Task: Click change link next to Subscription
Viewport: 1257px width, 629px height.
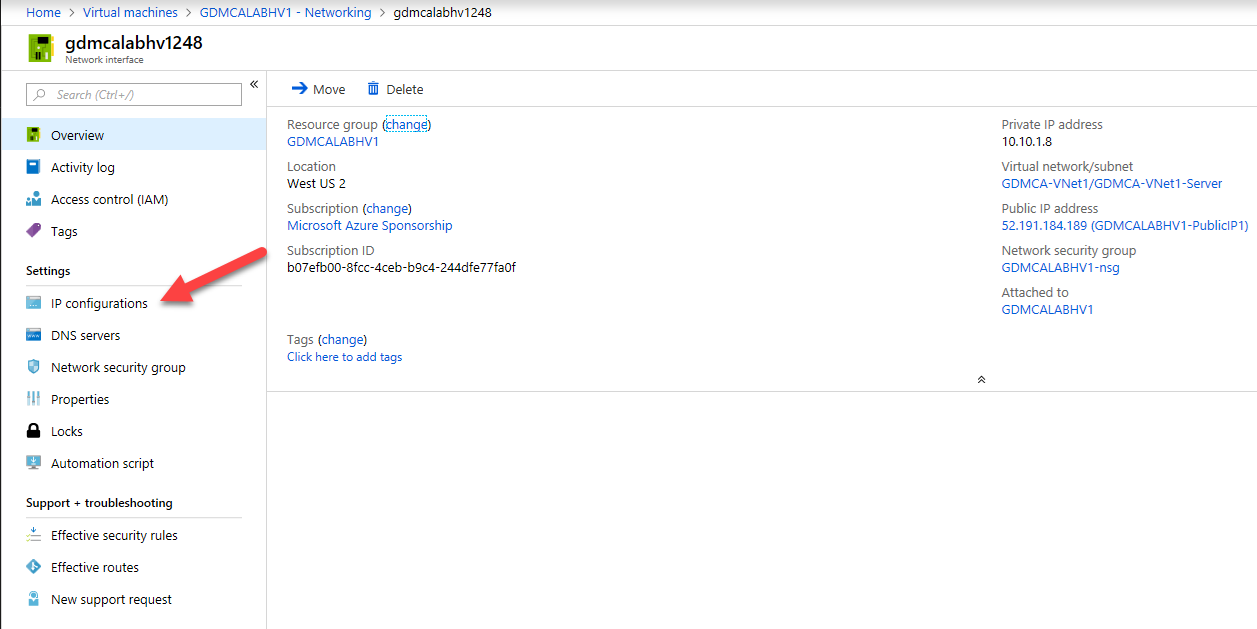Action: pyautogui.click(x=387, y=209)
